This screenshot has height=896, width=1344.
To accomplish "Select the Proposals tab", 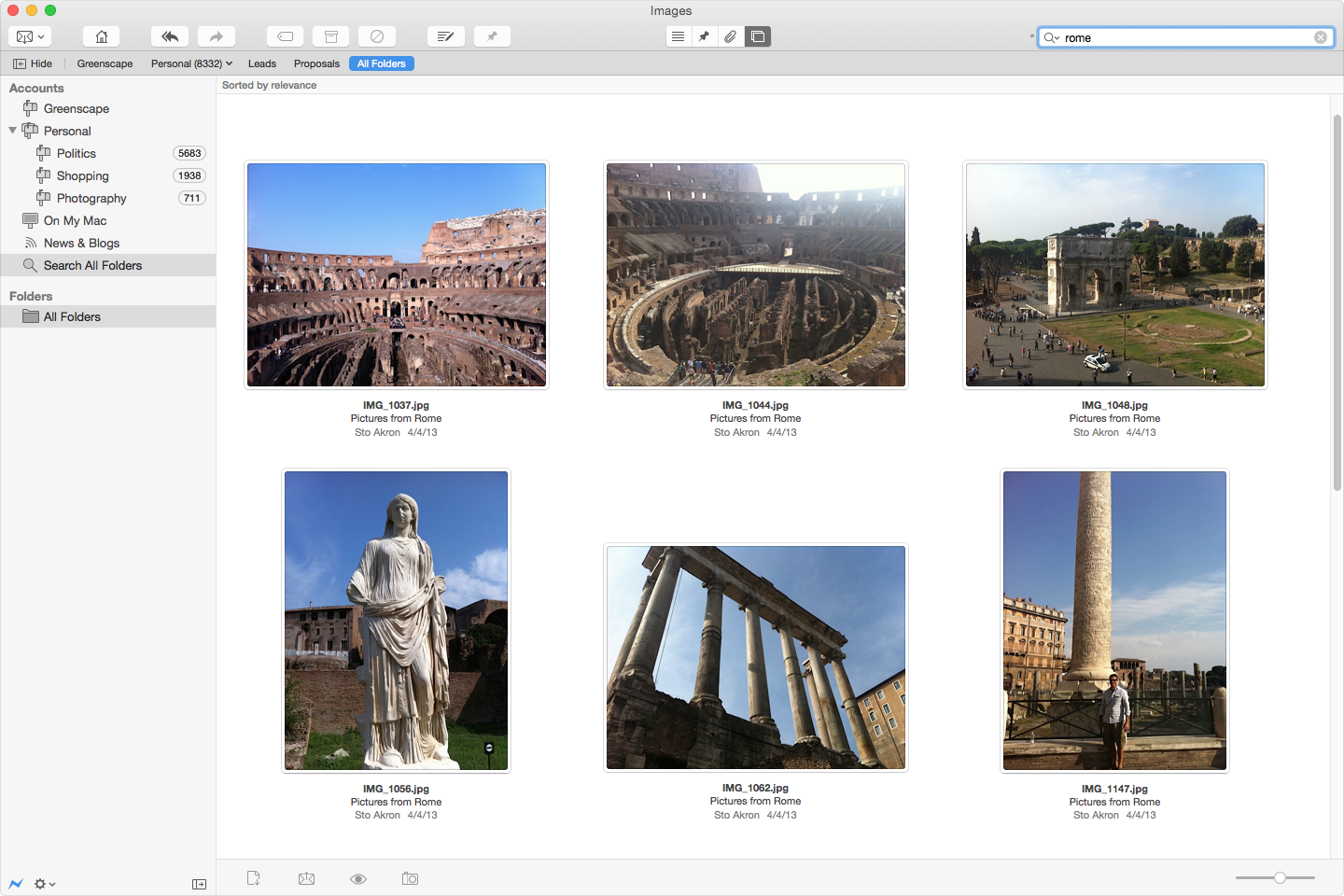I will coord(316,63).
